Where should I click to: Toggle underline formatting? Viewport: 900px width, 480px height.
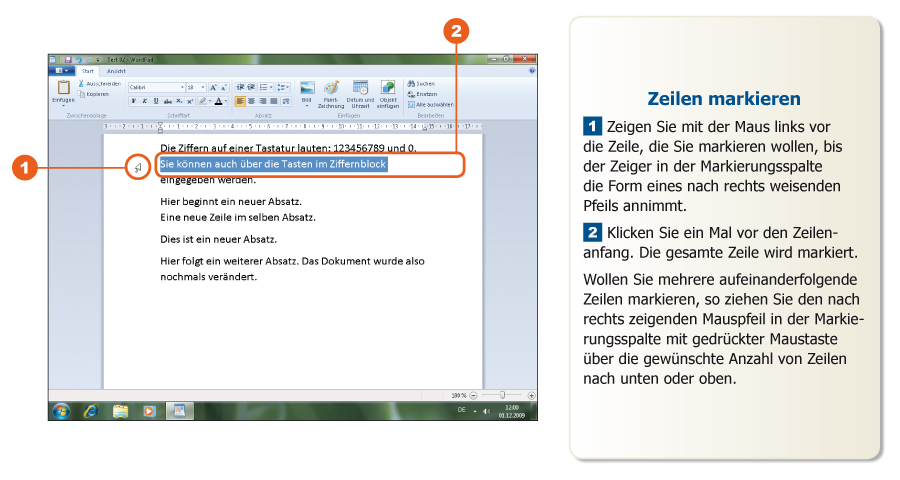pyautogui.click(x=155, y=101)
